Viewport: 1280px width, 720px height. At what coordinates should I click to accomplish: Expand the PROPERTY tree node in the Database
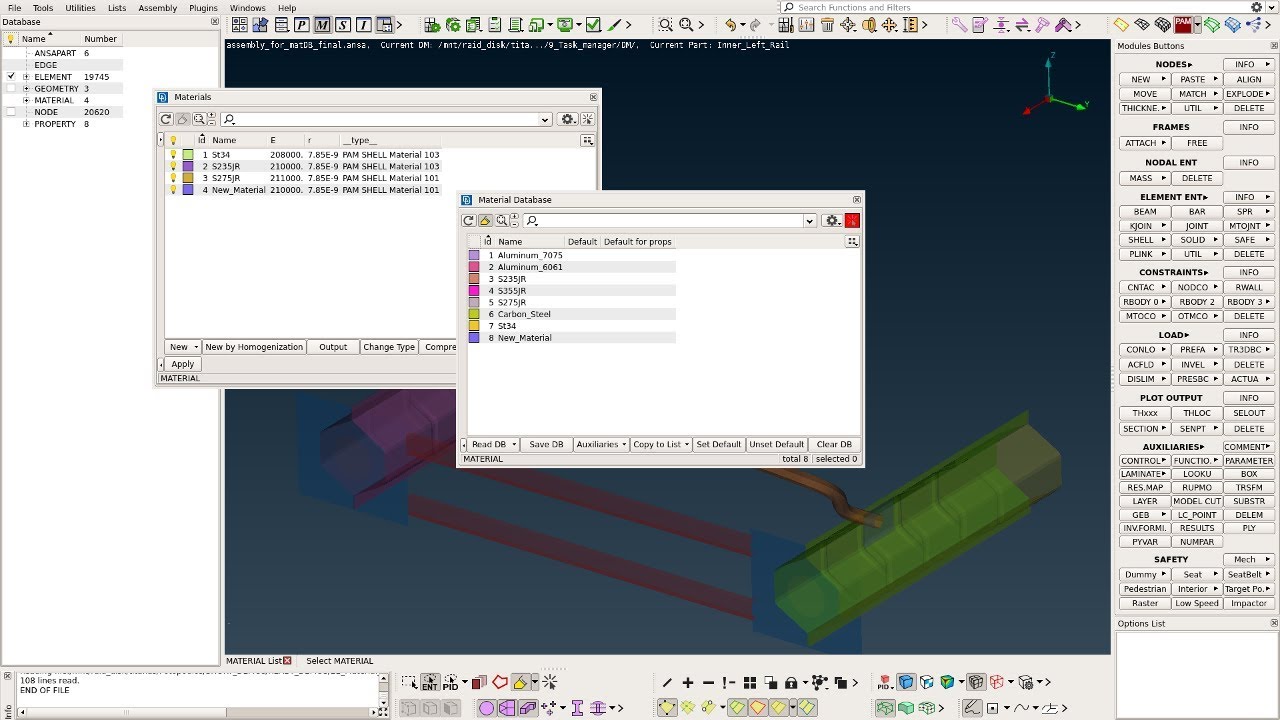tap(27, 124)
